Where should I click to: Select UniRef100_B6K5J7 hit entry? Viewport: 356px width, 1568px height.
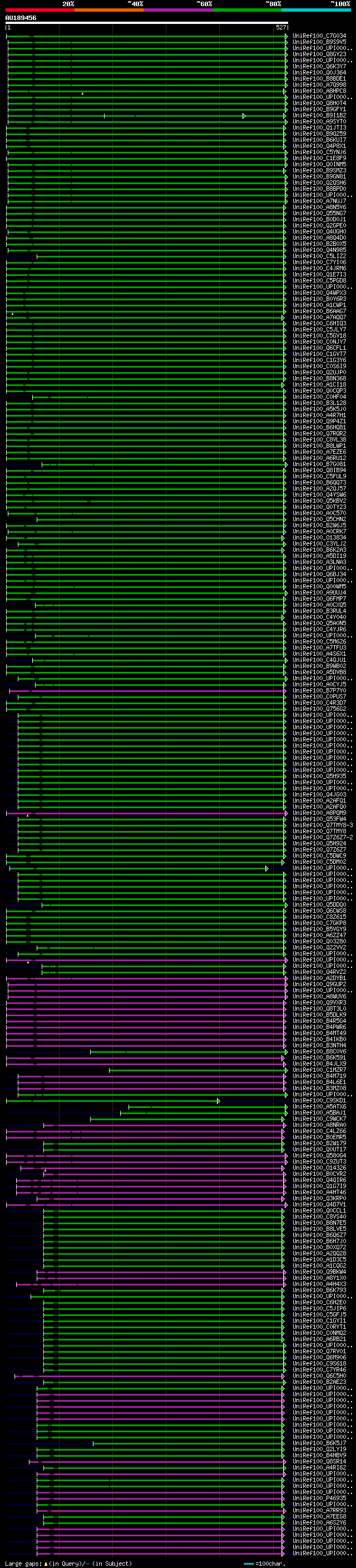(x=319, y=1443)
